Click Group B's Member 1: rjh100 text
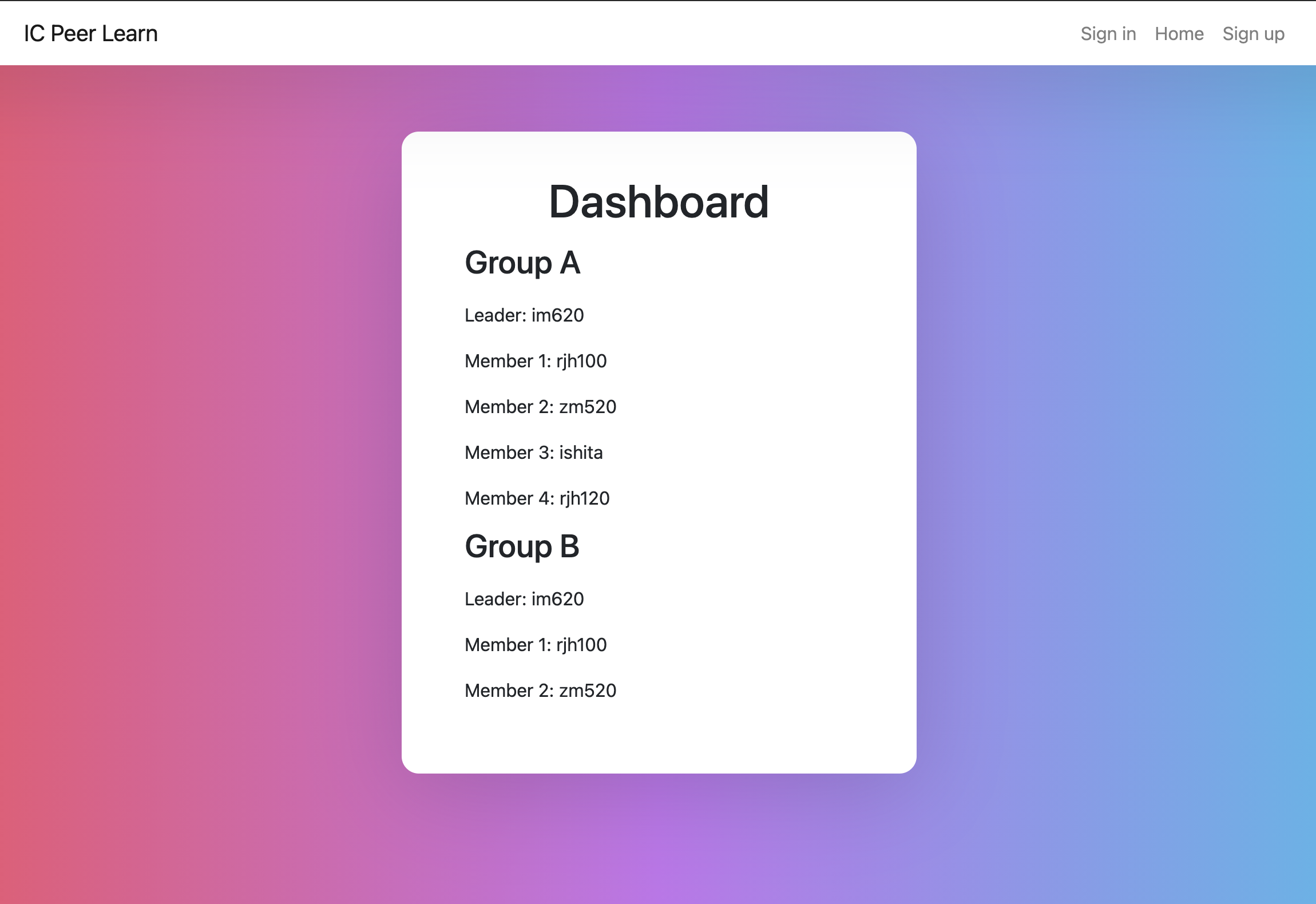Viewport: 1316px width, 904px height. coord(536,645)
